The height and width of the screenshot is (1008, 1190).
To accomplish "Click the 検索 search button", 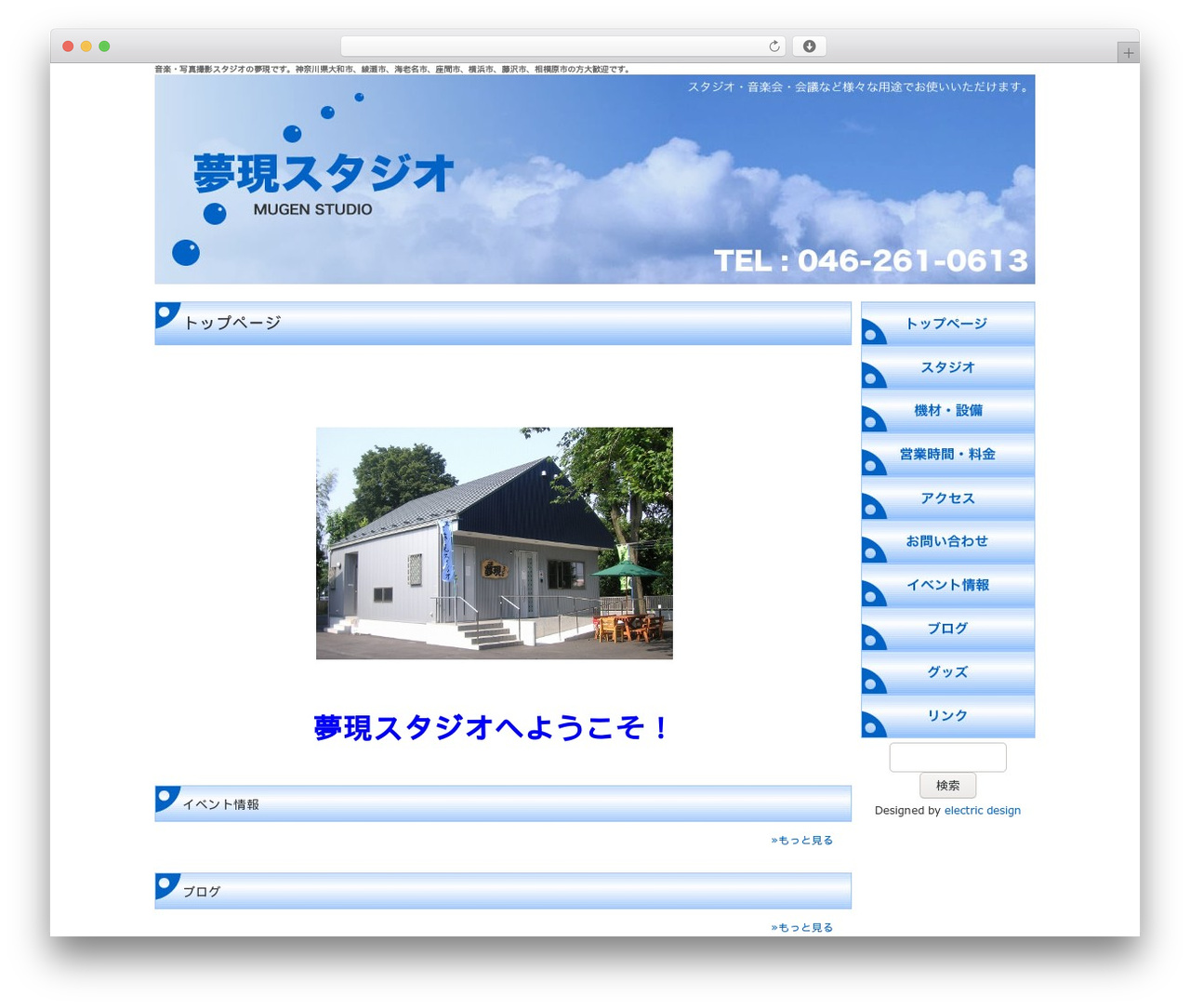I will click(x=947, y=786).
